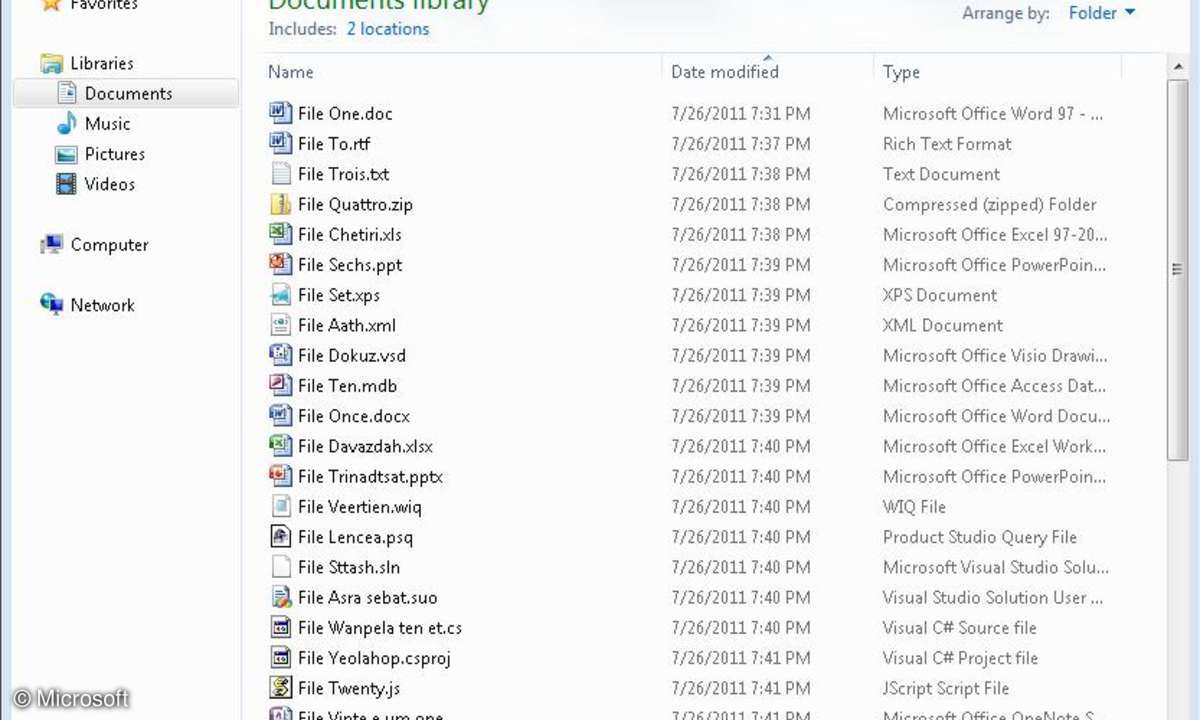Click the date modified of File Sttash.sln

741,567
